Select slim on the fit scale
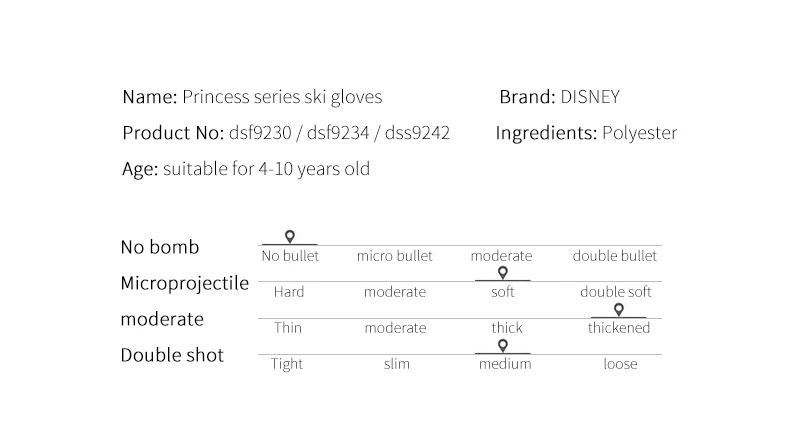Viewport: 790px width, 430px height. click(x=397, y=364)
